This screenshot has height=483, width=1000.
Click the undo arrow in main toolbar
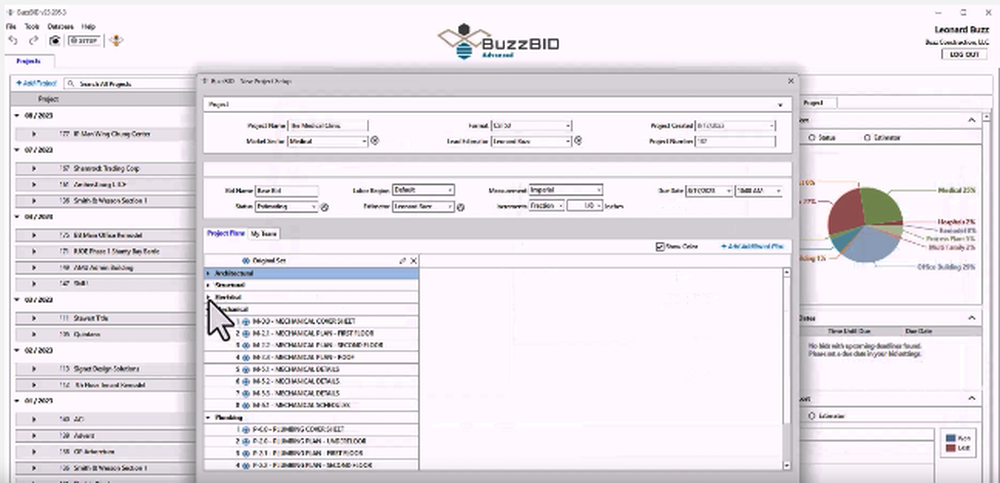13,40
